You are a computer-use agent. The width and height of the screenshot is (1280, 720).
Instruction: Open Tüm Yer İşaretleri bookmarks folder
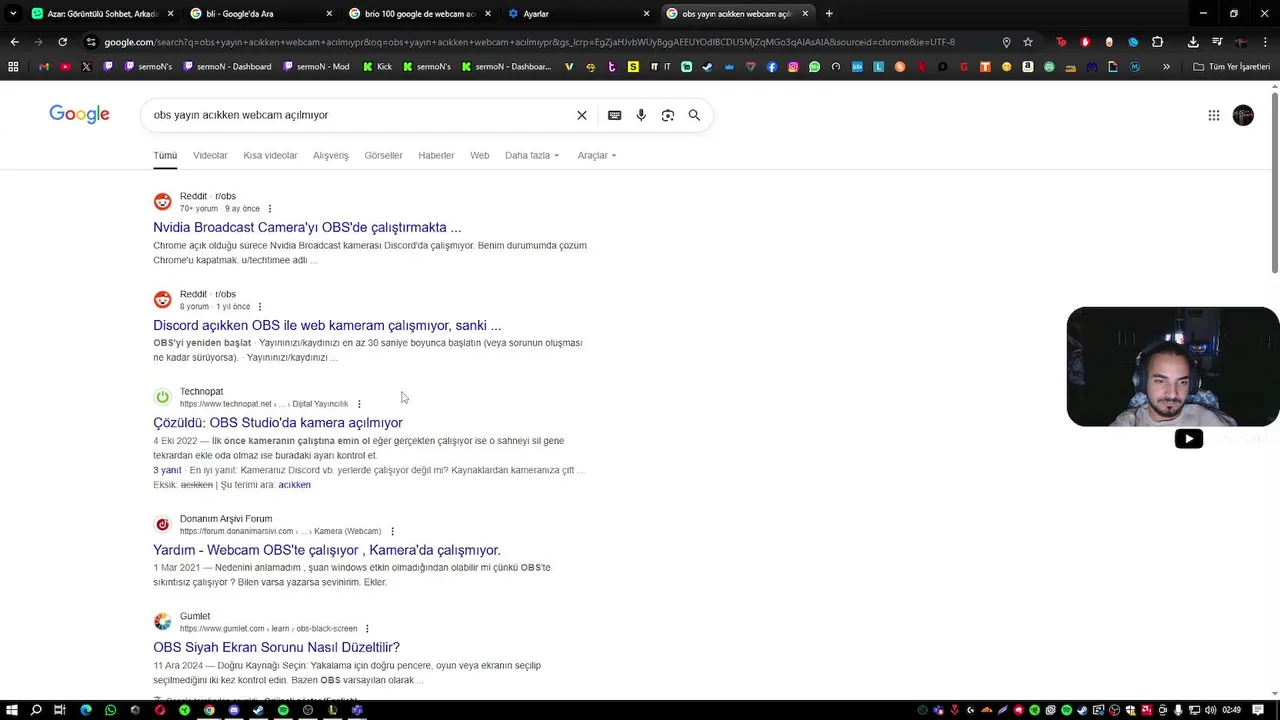(x=1232, y=67)
